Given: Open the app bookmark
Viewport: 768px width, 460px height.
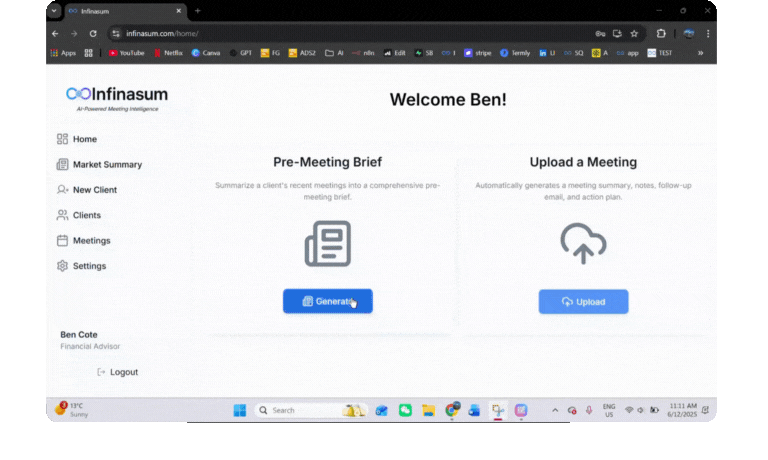Looking at the screenshot, I should click(628, 53).
